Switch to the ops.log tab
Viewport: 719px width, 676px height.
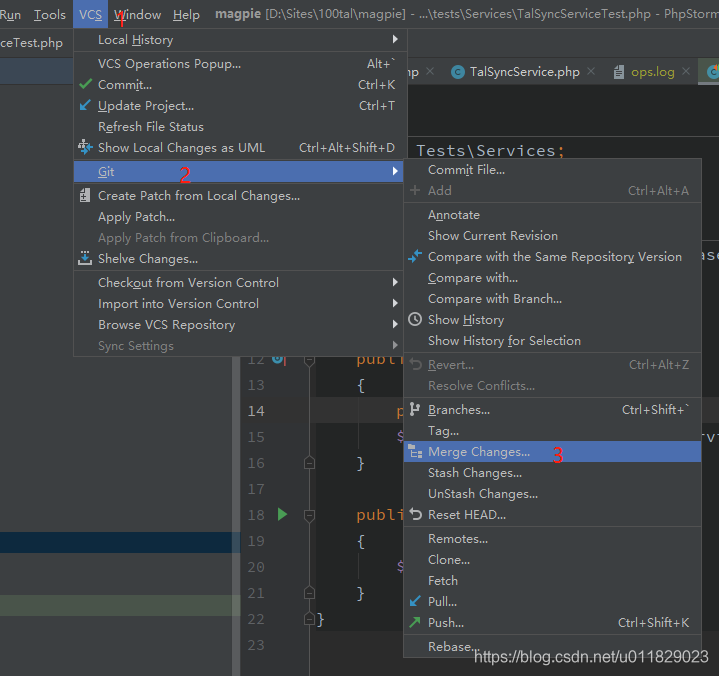(x=653, y=72)
